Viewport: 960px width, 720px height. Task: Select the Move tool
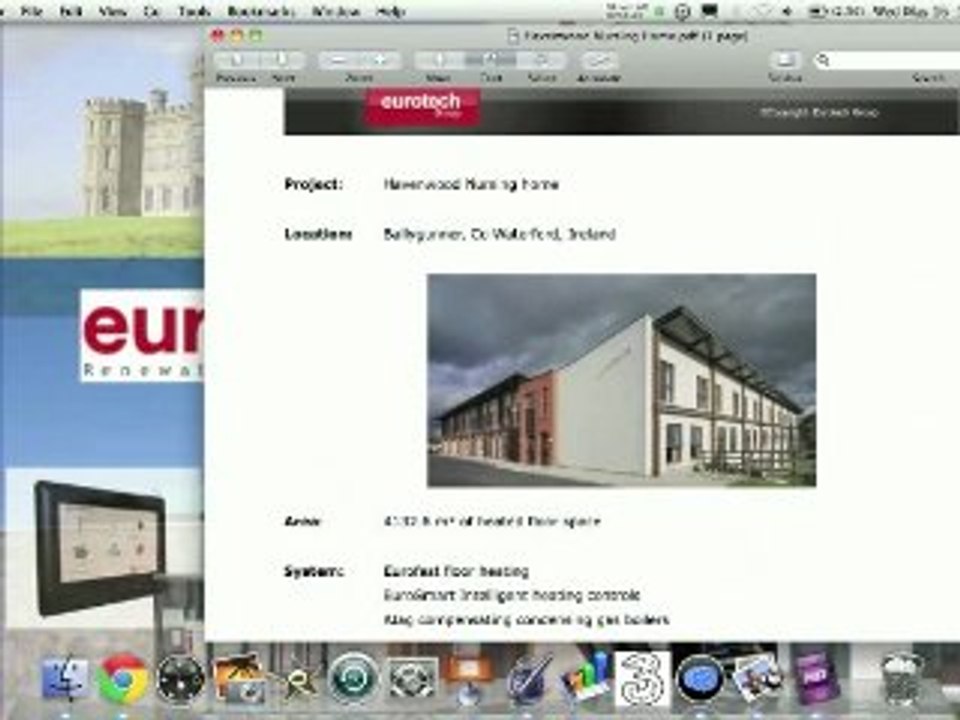(x=439, y=59)
